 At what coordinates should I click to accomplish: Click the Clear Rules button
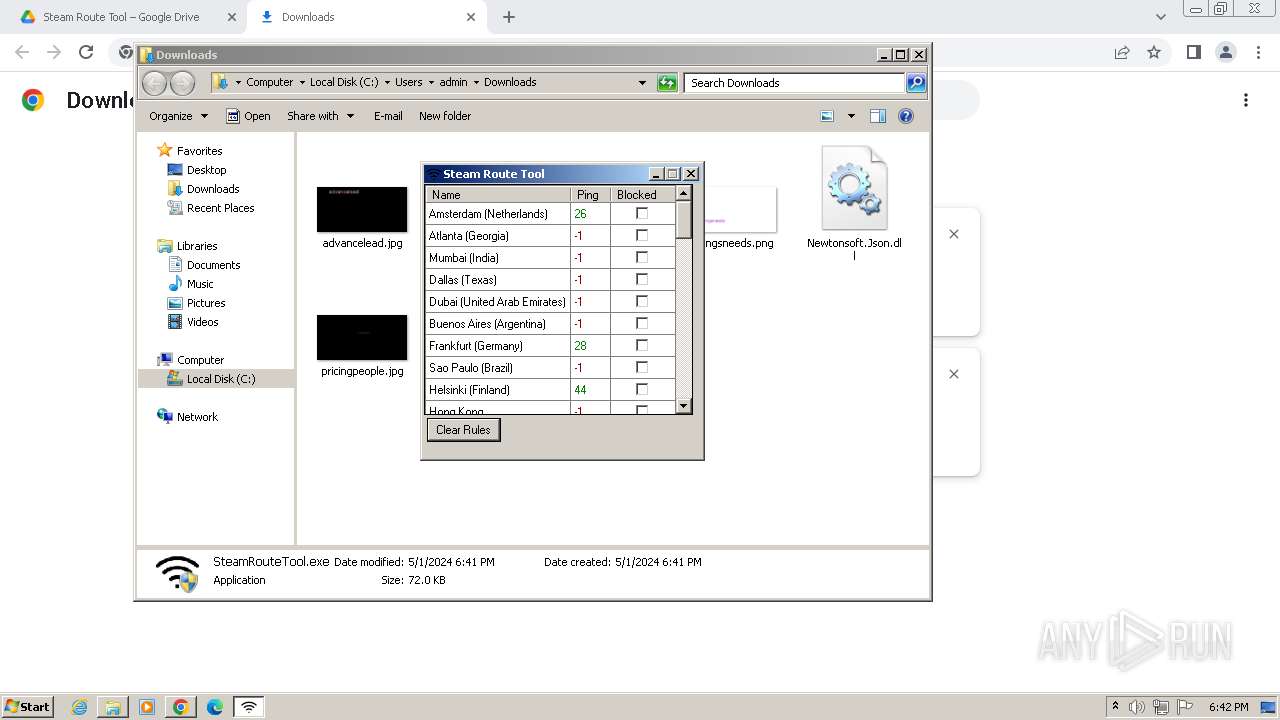tap(463, 430)
